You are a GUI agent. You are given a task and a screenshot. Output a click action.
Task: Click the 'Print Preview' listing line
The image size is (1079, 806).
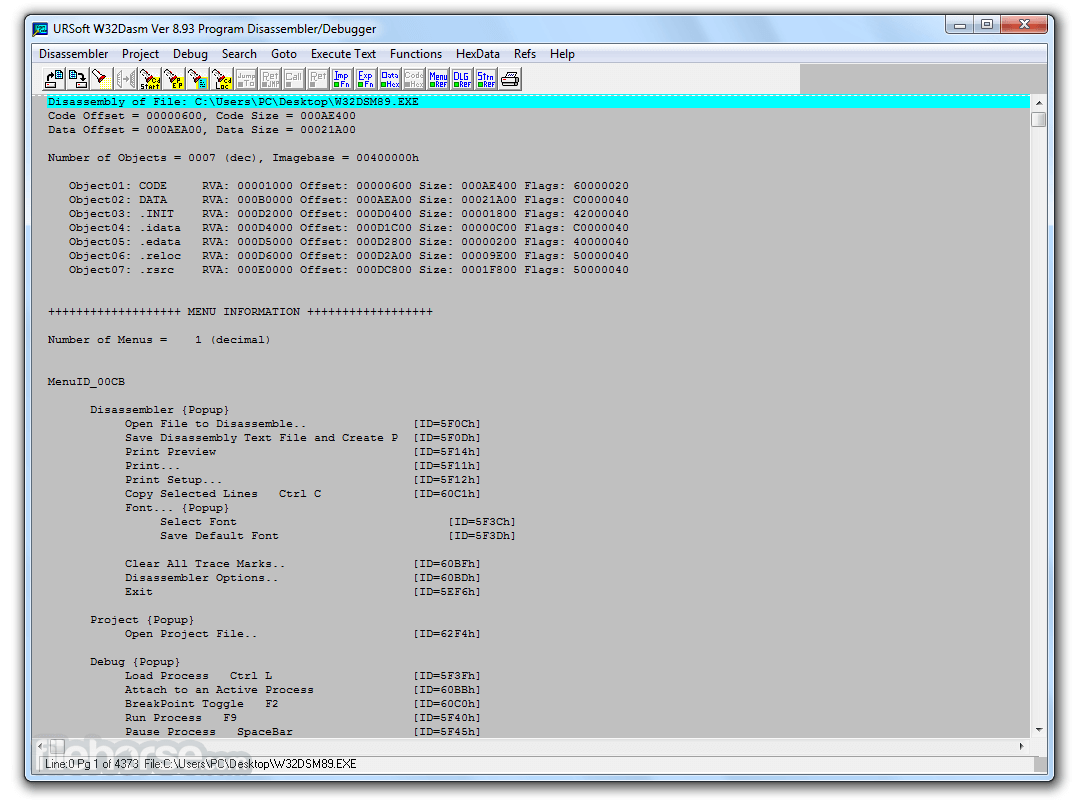point(303,452)
